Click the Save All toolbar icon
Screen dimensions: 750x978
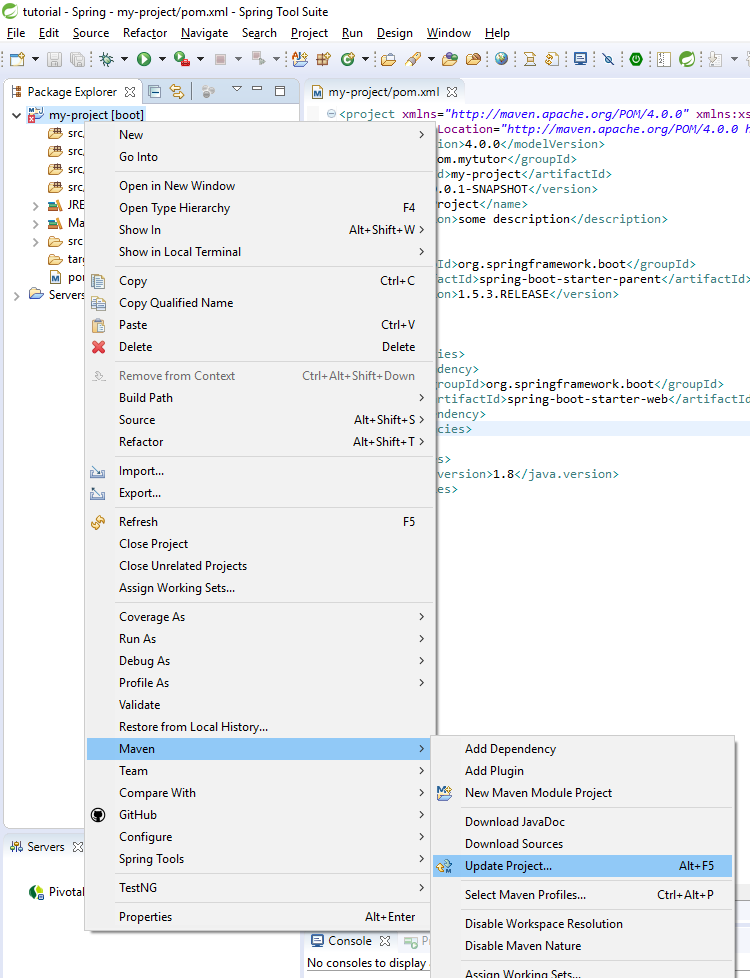coord(77,59)
